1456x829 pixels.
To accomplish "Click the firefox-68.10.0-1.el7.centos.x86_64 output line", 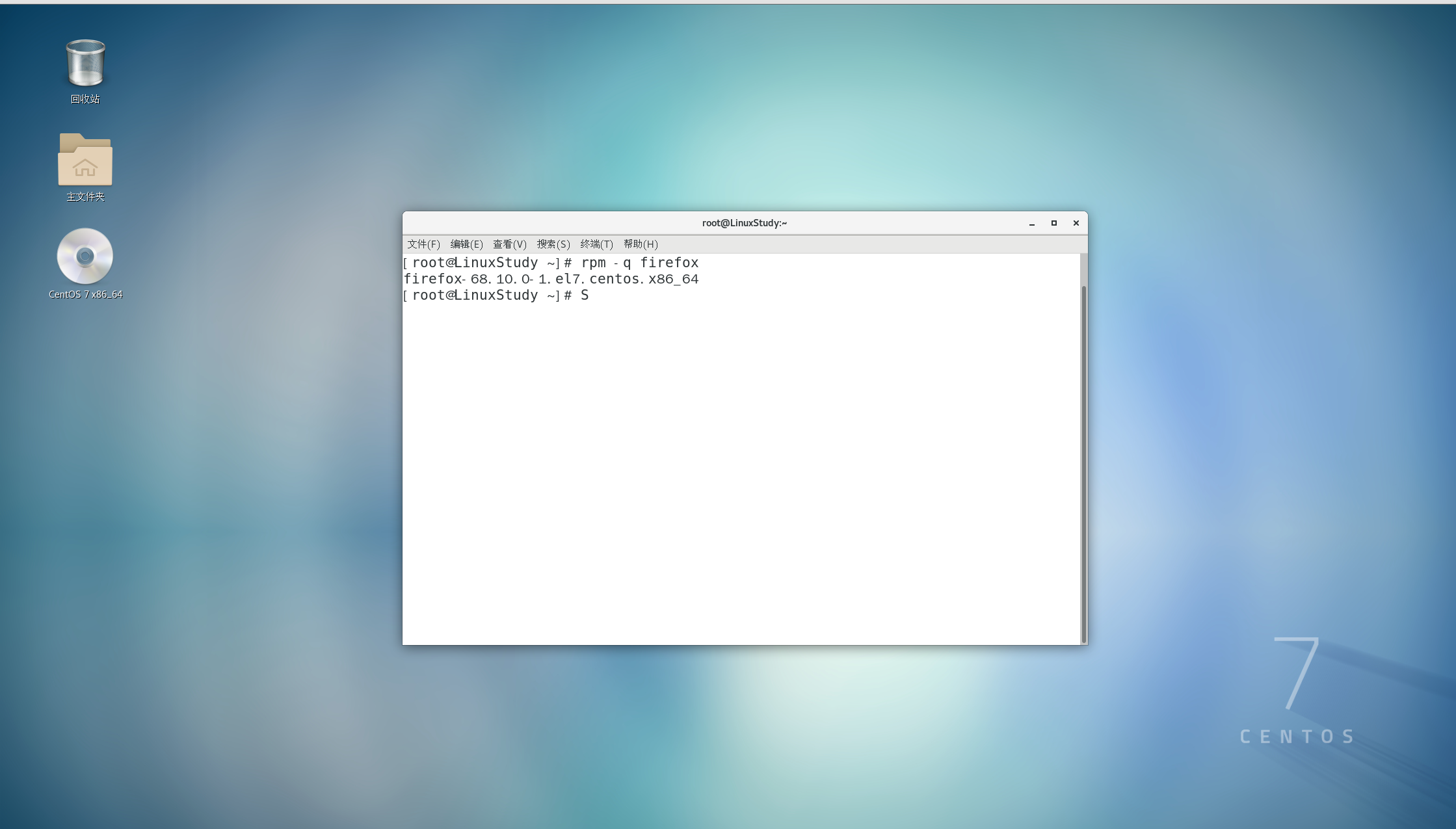I will coord(551,279).
